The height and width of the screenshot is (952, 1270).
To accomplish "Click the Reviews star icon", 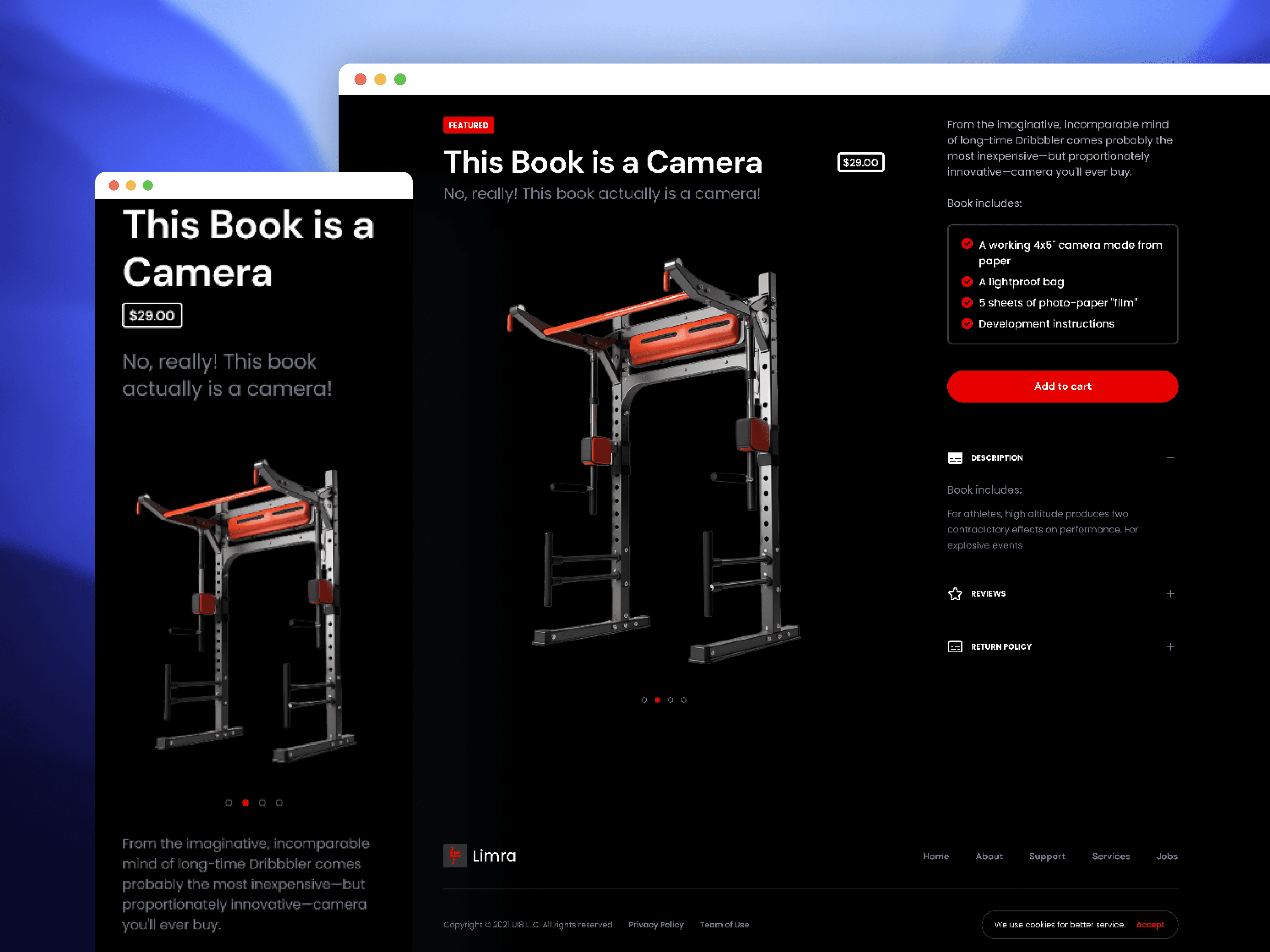I will [x=955, y=594].
